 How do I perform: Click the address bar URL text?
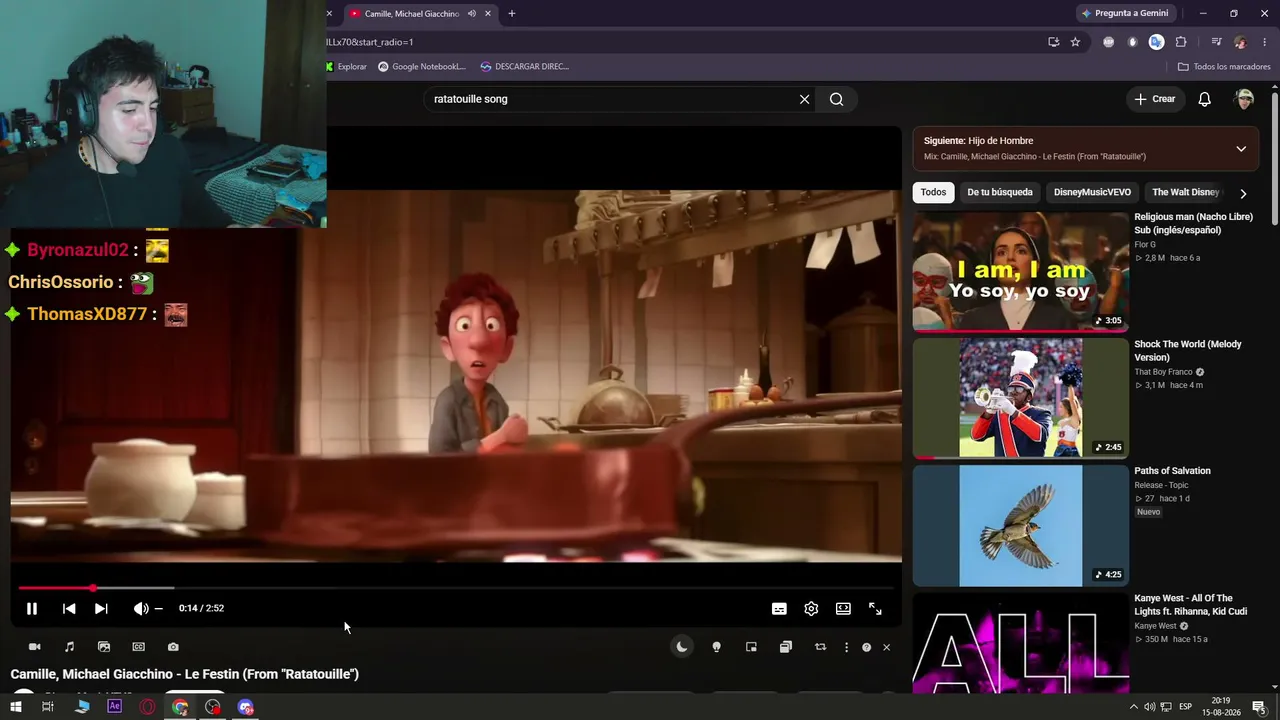coord(370,42)
